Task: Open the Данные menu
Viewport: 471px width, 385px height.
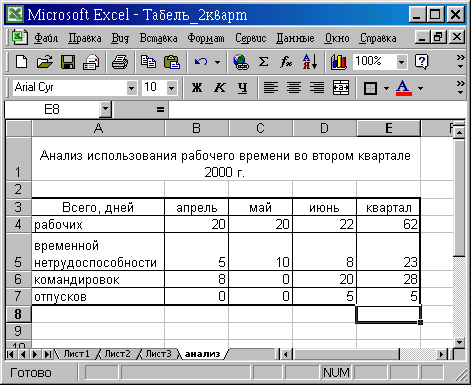Action: [x=295, y=38]
